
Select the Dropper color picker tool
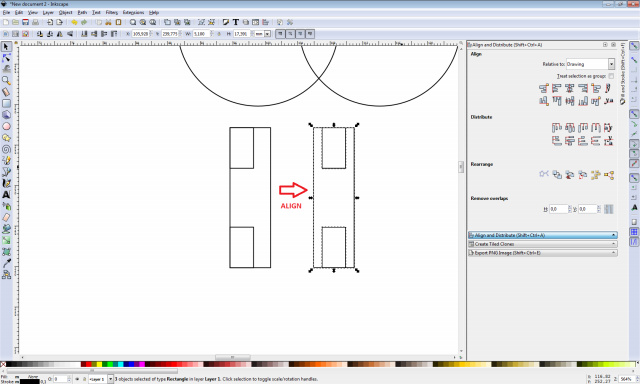pyautogui.click(x=6, y=264)
